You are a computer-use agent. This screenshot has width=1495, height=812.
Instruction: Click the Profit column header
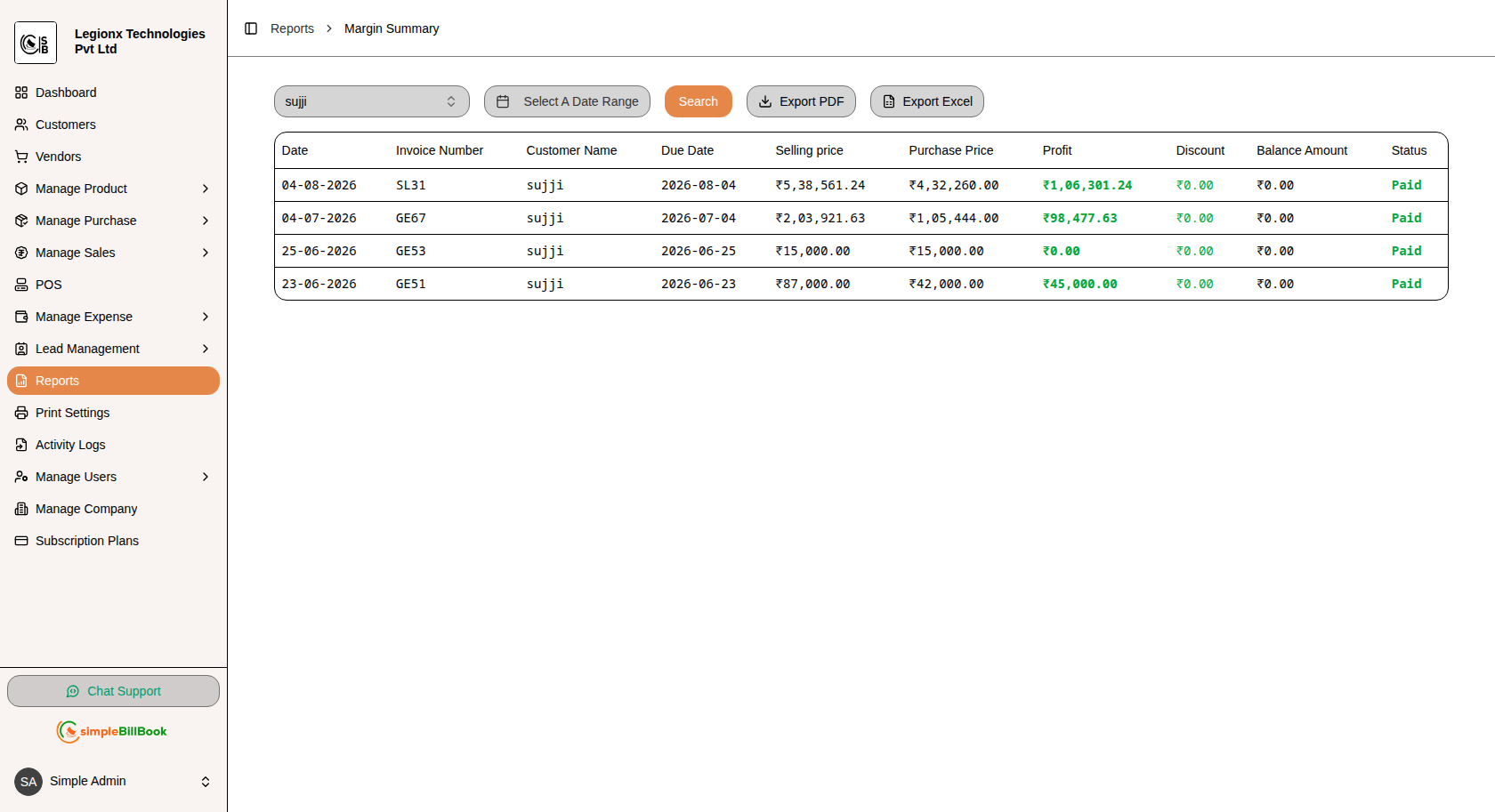click(1057, 150)
